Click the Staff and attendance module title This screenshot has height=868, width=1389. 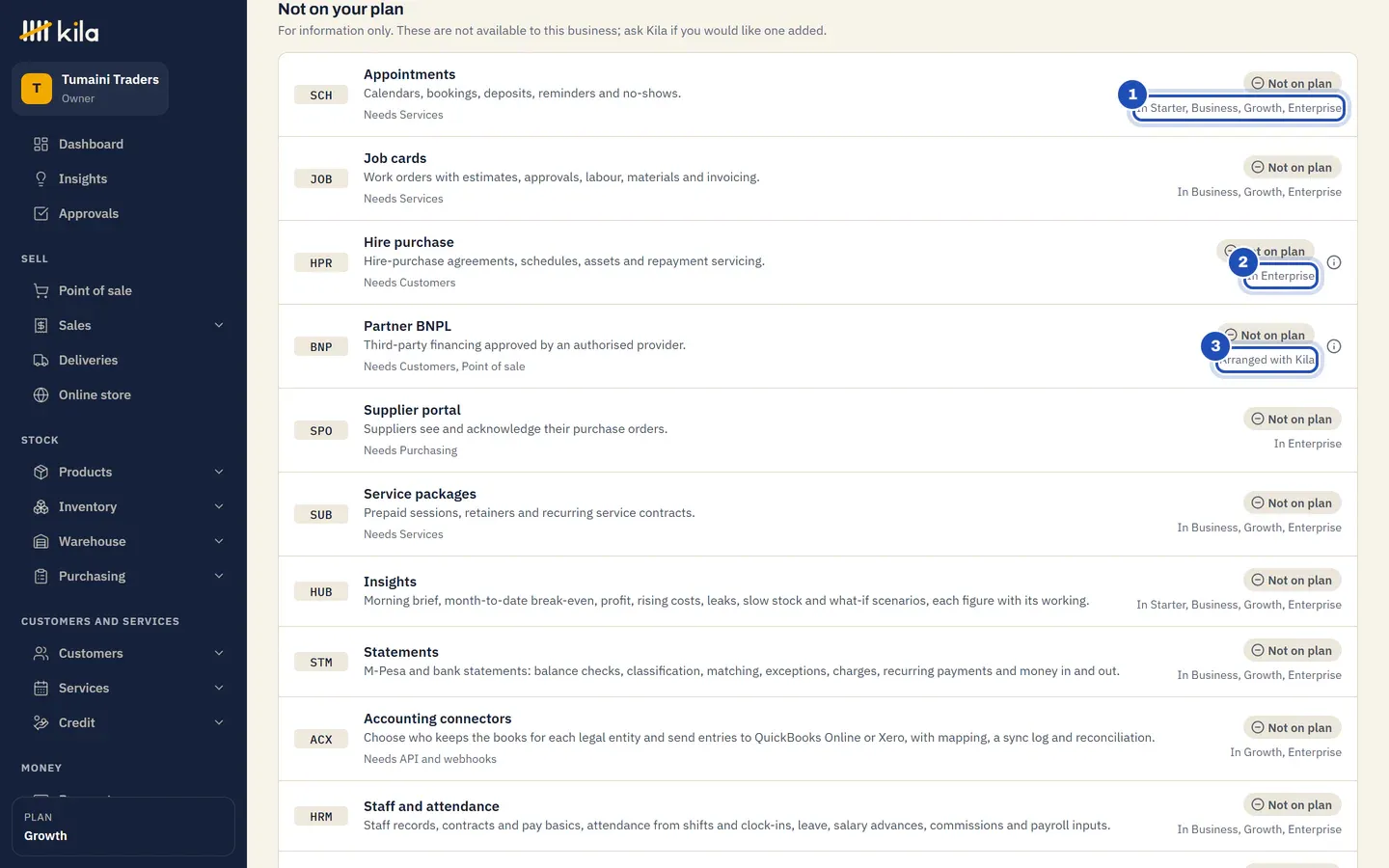[x=431, y=806]
